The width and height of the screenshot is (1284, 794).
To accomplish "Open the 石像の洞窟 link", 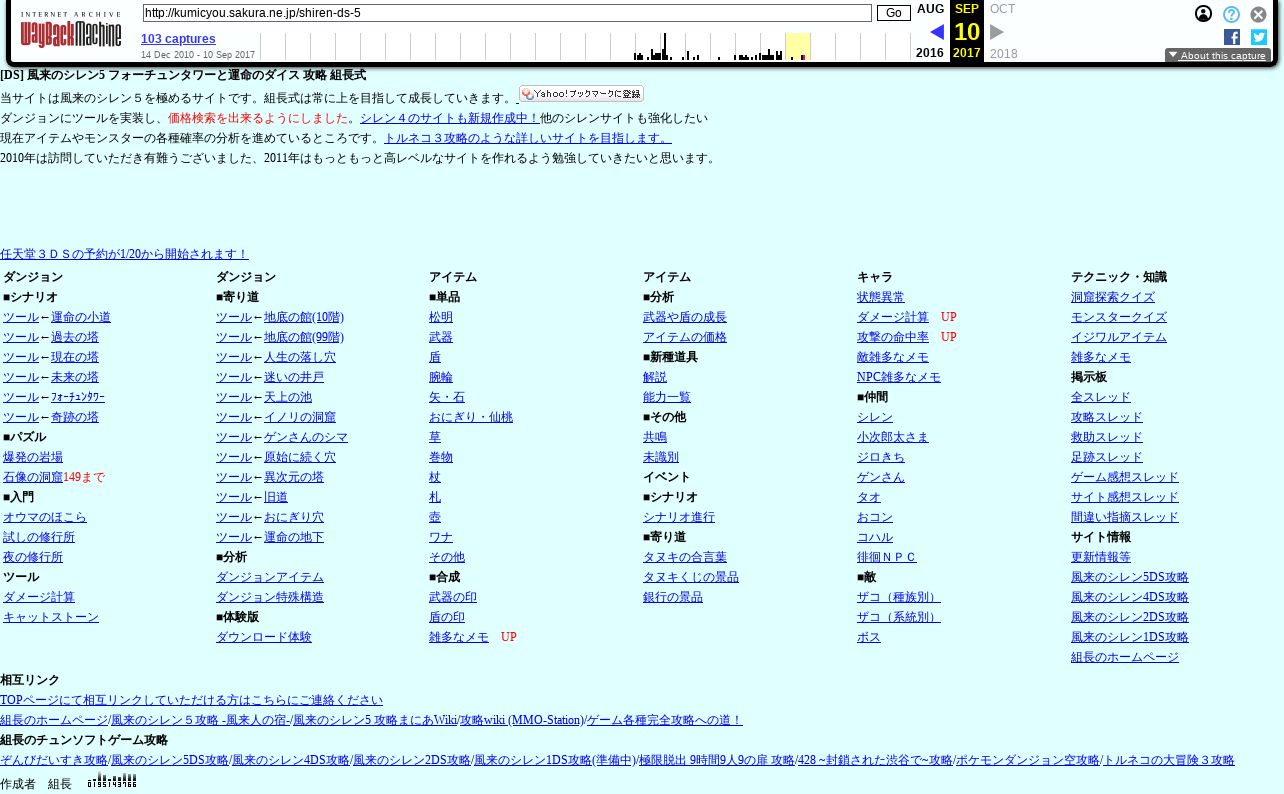I will (33, 477).
